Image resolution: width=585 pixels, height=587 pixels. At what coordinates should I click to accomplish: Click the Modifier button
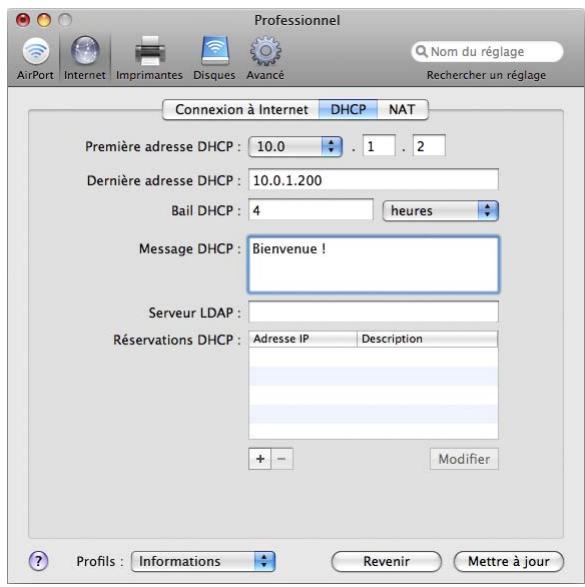pos(464,459)
